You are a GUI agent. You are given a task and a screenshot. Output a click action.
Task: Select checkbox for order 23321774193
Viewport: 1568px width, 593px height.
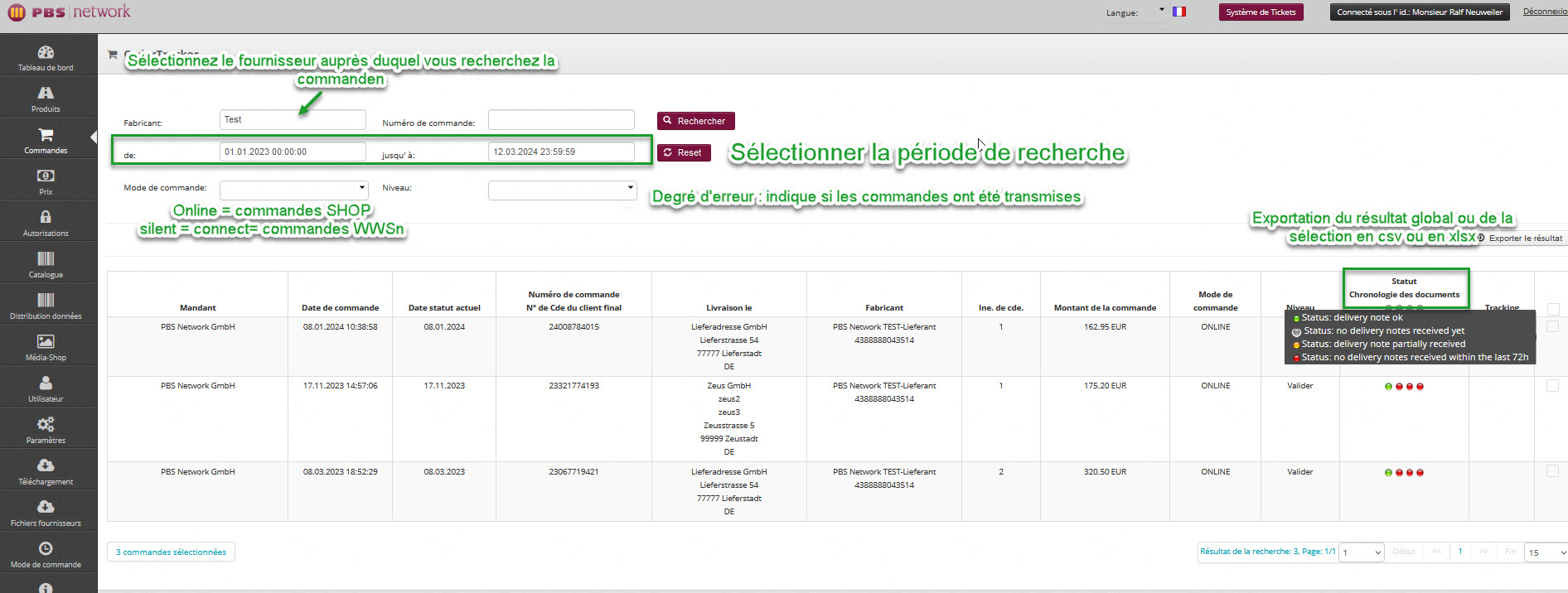pyautogui.click(x=1553, y=385)
